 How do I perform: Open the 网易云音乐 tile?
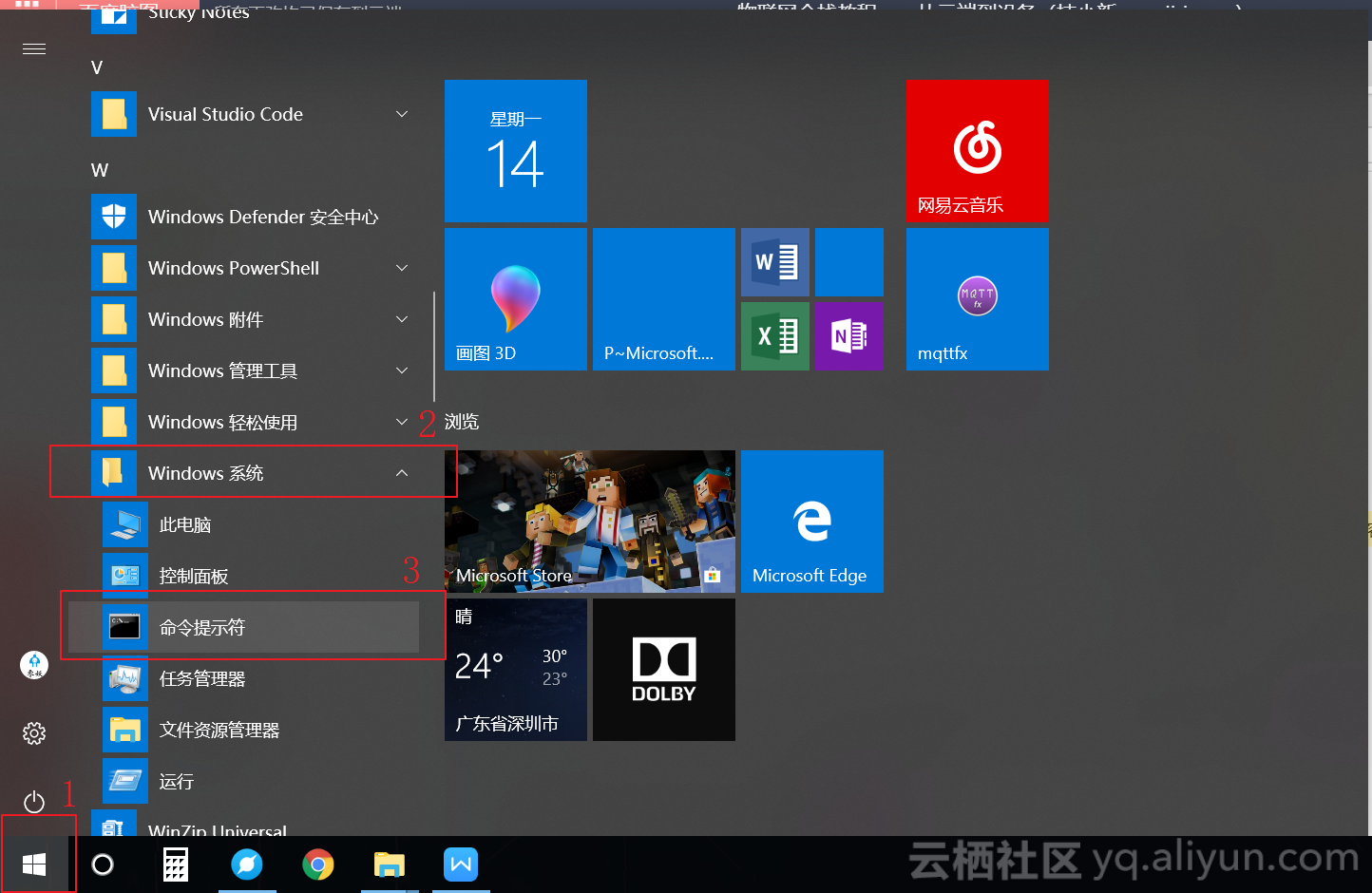pyautogui.click(x=977, y=150)
